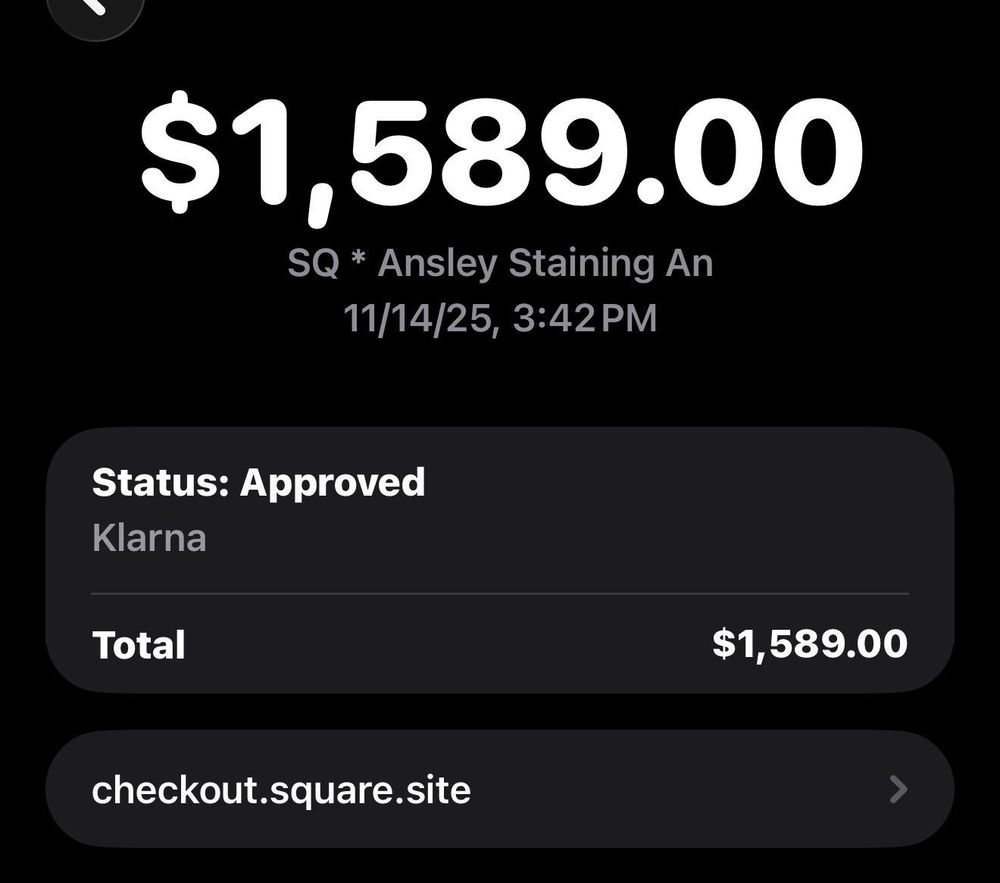This screenshot has width=1000, height=883.
Task: Select the merchant name SQ * Ansley Staining An
Action: coord(500,264)
